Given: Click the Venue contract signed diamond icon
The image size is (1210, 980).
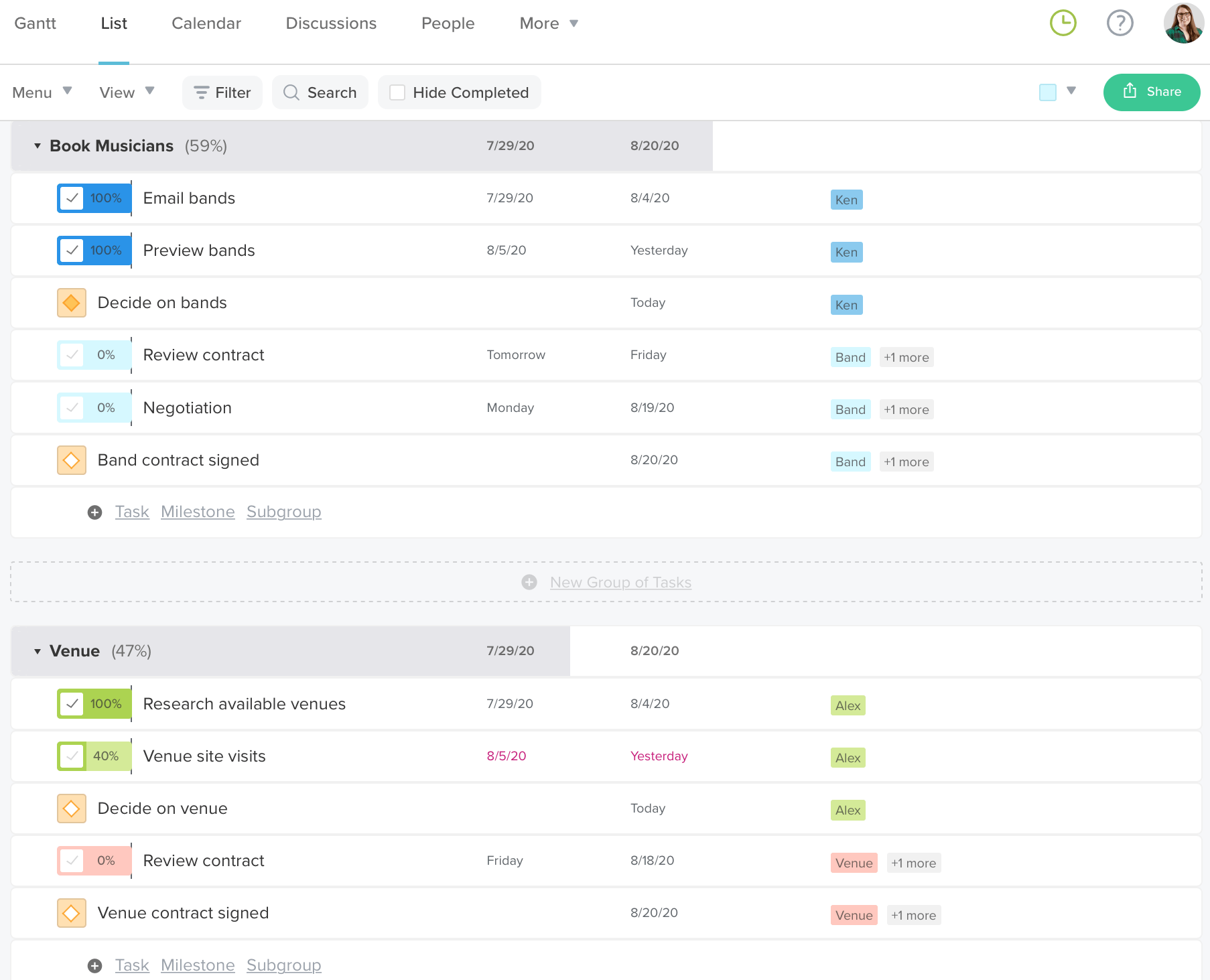Looking at the screenshot, I should click(71, 913).
